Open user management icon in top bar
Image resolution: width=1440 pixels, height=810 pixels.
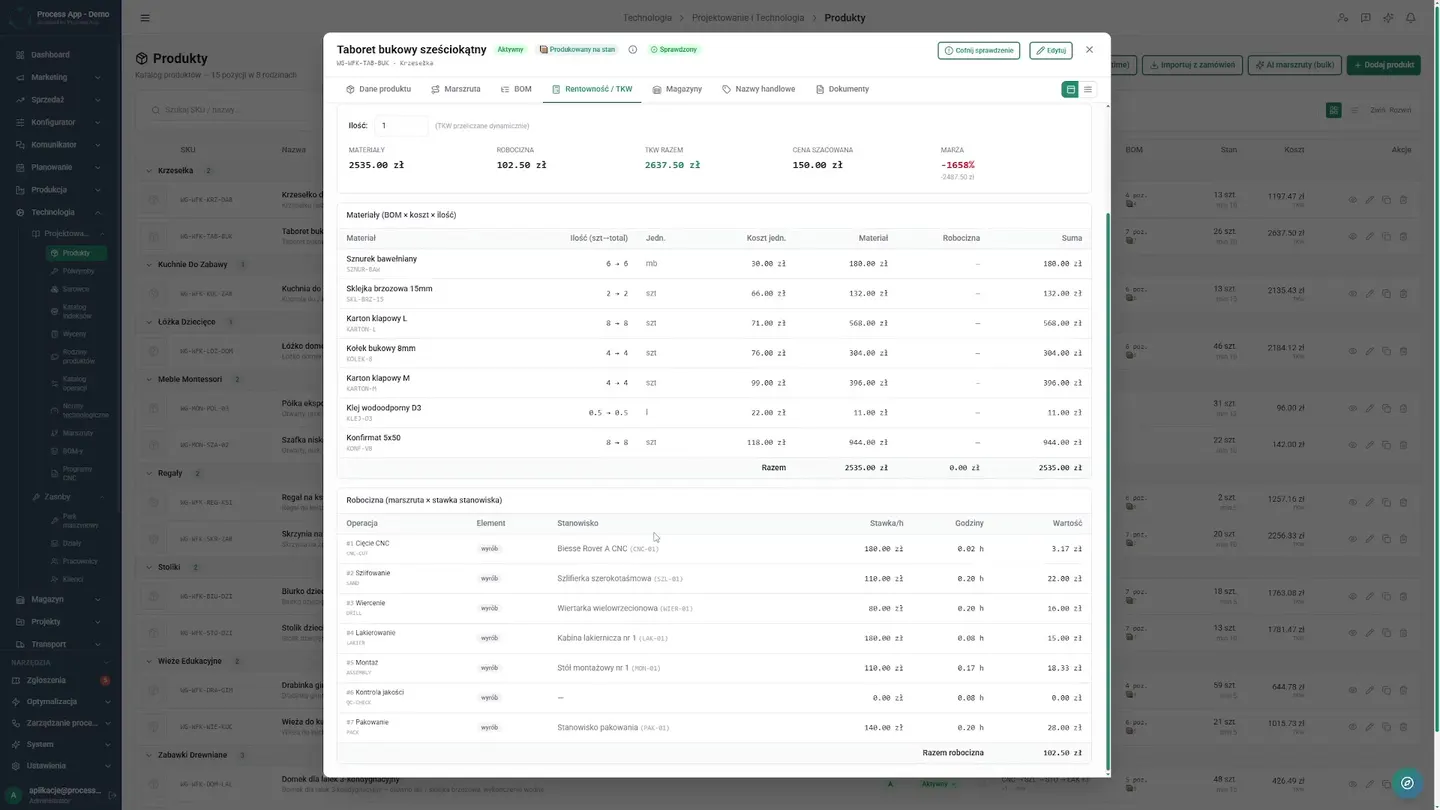coord(1343,18)
